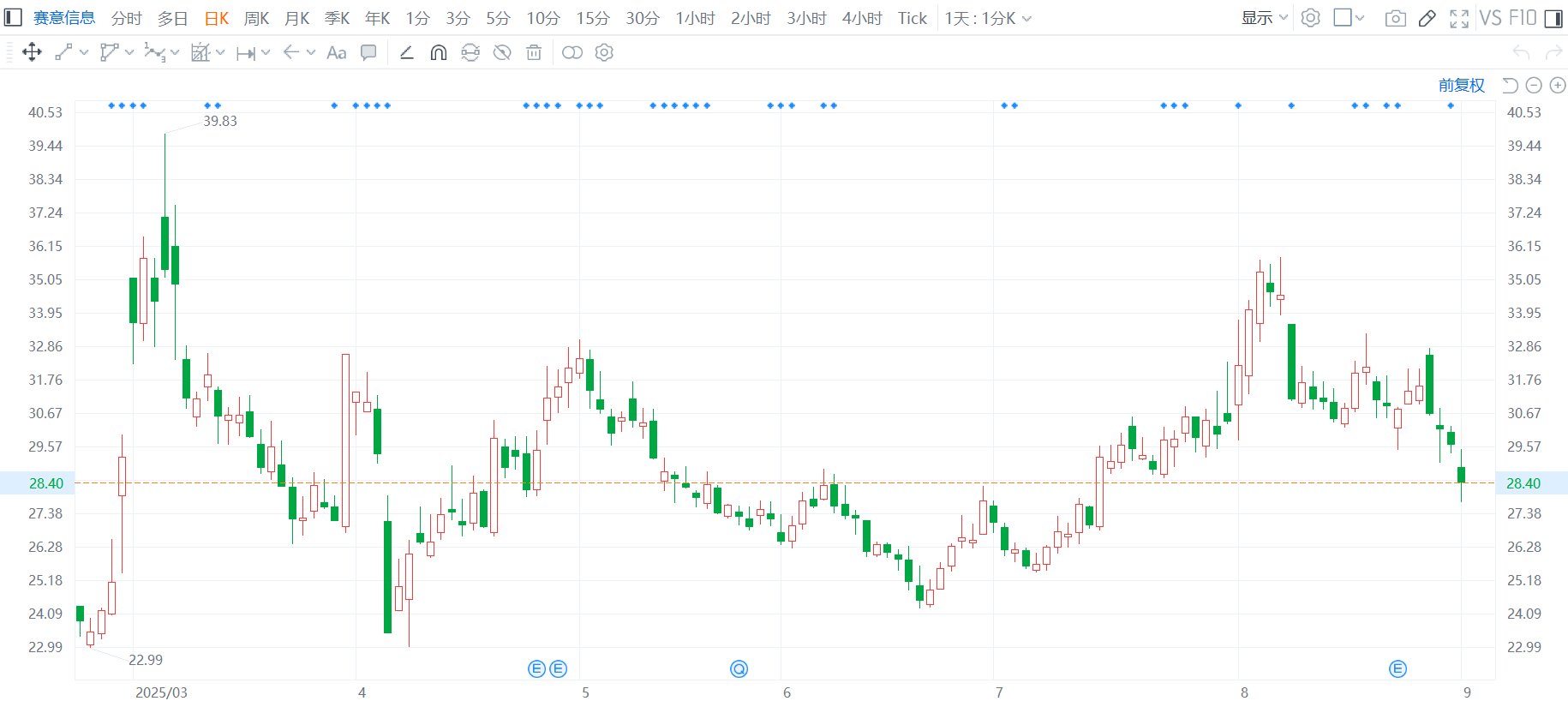Select the move/pan crosshair tool
Viewport: 1568px width, 707px height.
pyautogui.click(x=32, y=53)
